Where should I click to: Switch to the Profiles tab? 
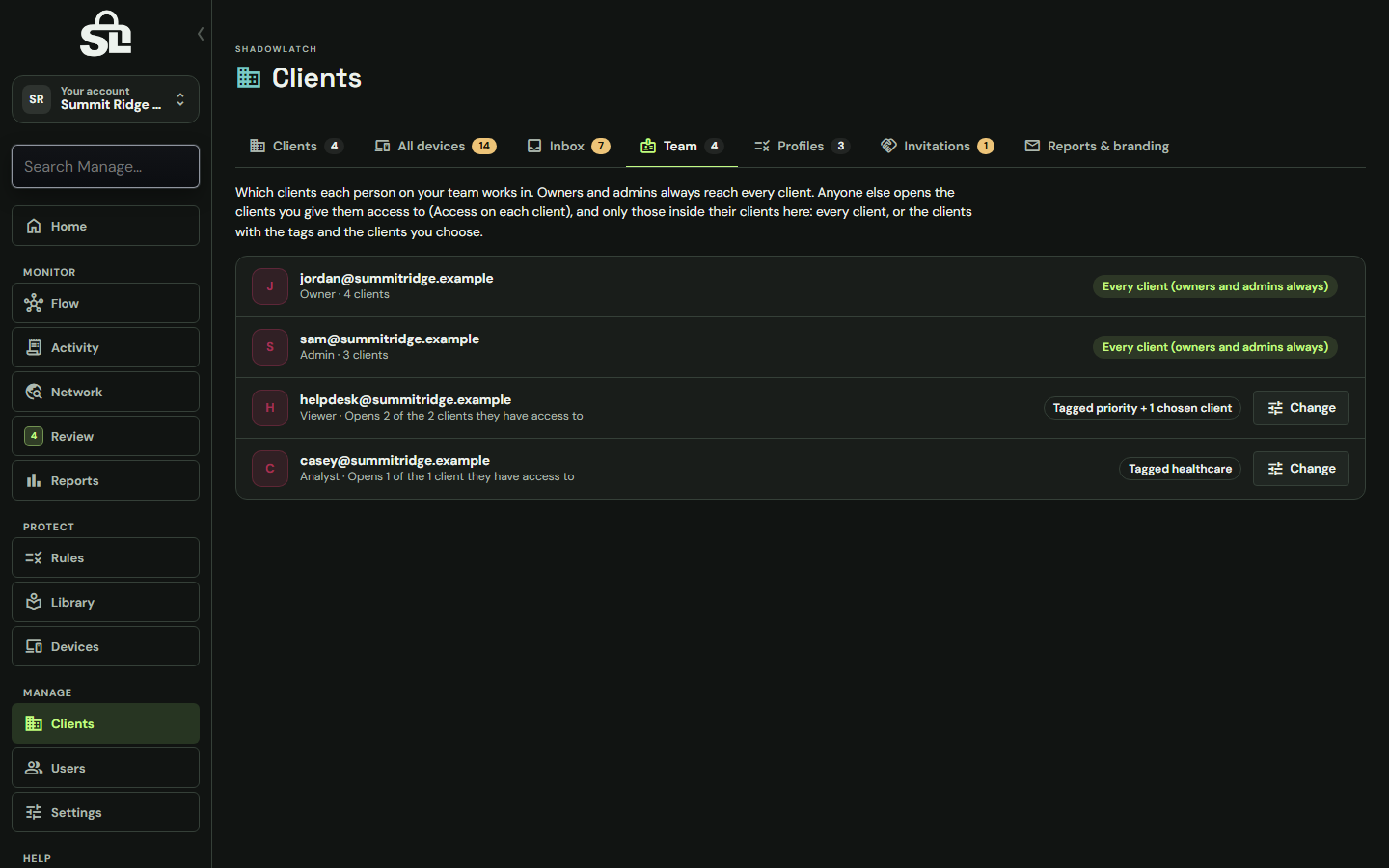tap(802, 146)
